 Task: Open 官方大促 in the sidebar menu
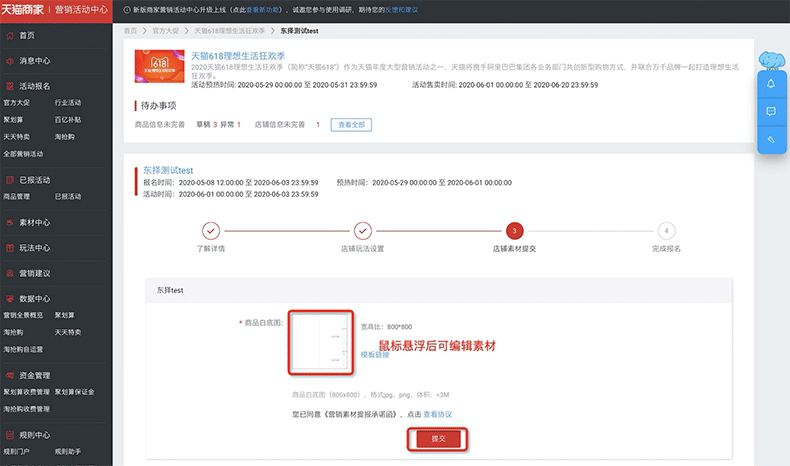17,103
